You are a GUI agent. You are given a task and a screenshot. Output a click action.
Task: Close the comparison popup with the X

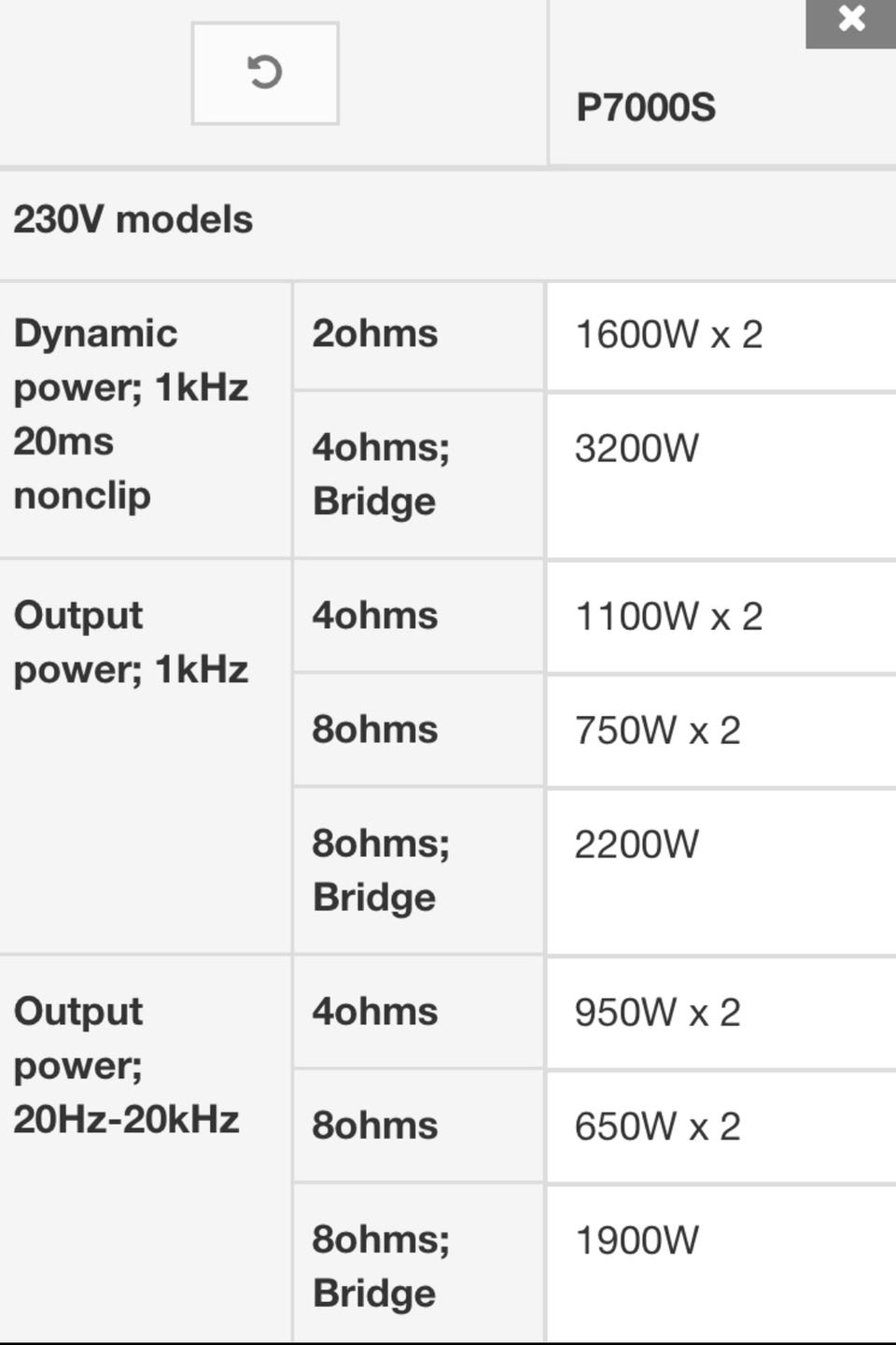coord(850,21)
